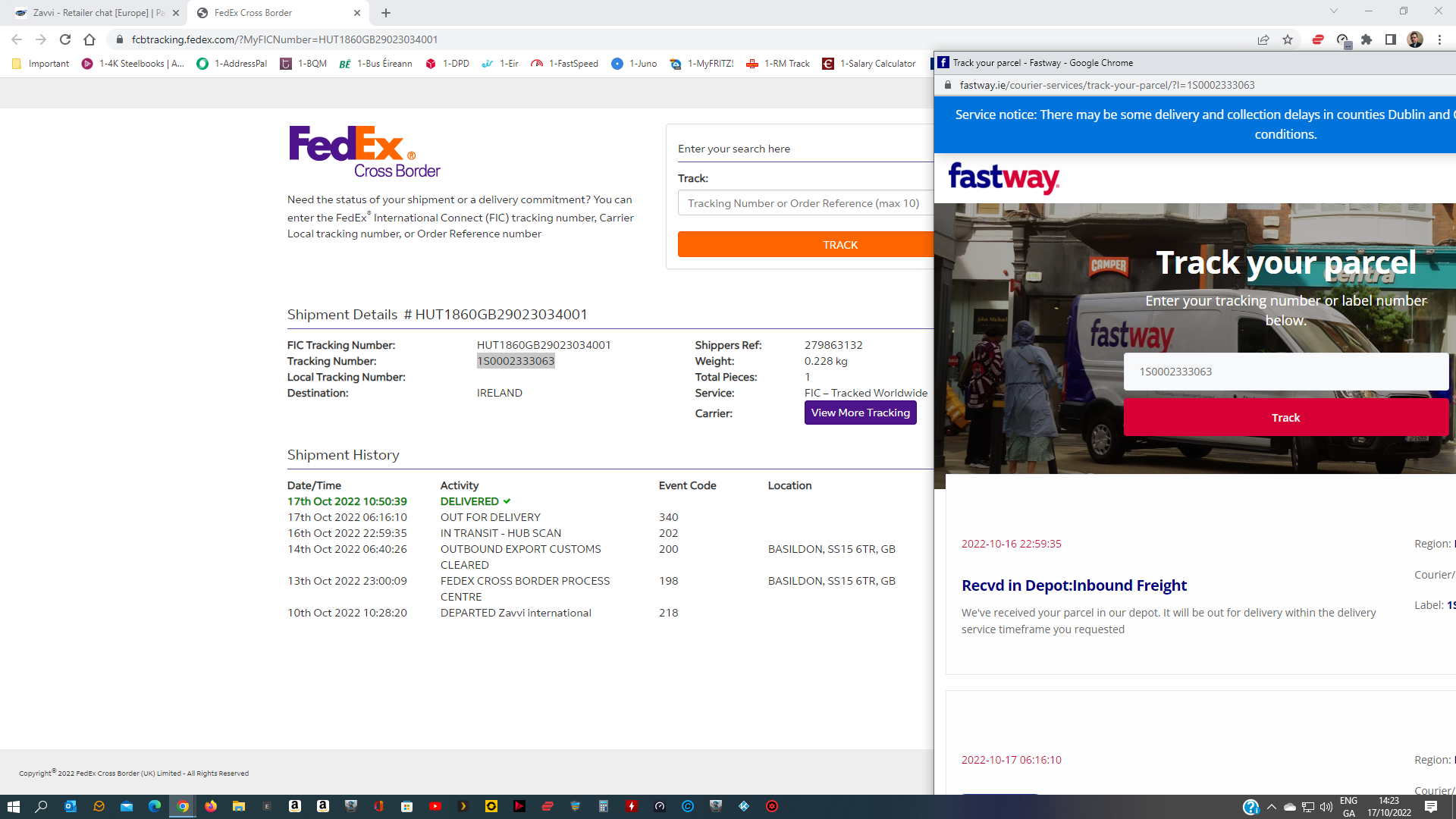Open the volume control in tray
The height and width of the screenshot is (819, 1456).
point(1326,807)
